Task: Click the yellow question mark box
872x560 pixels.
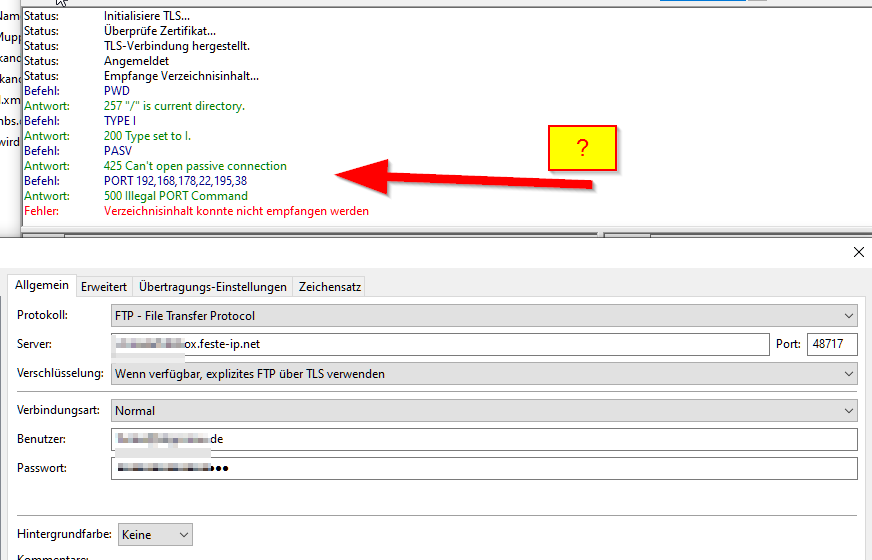Action: 582,148
